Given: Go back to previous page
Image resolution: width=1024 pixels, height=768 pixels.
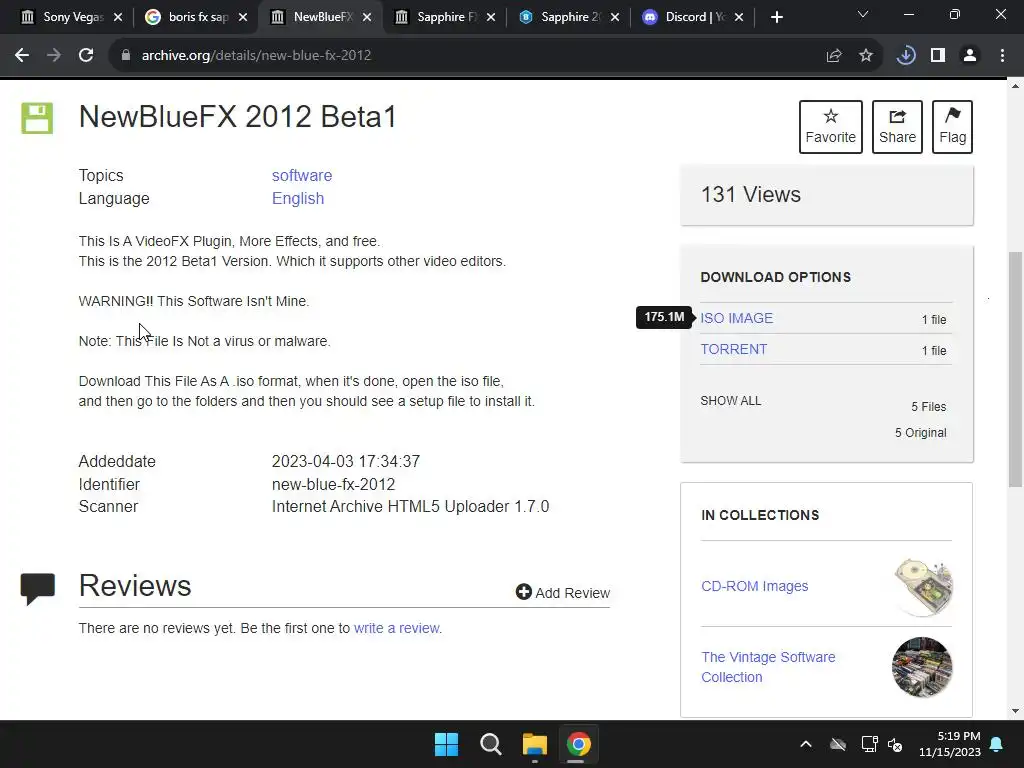Looking at the screenshot, I should 22,56.
